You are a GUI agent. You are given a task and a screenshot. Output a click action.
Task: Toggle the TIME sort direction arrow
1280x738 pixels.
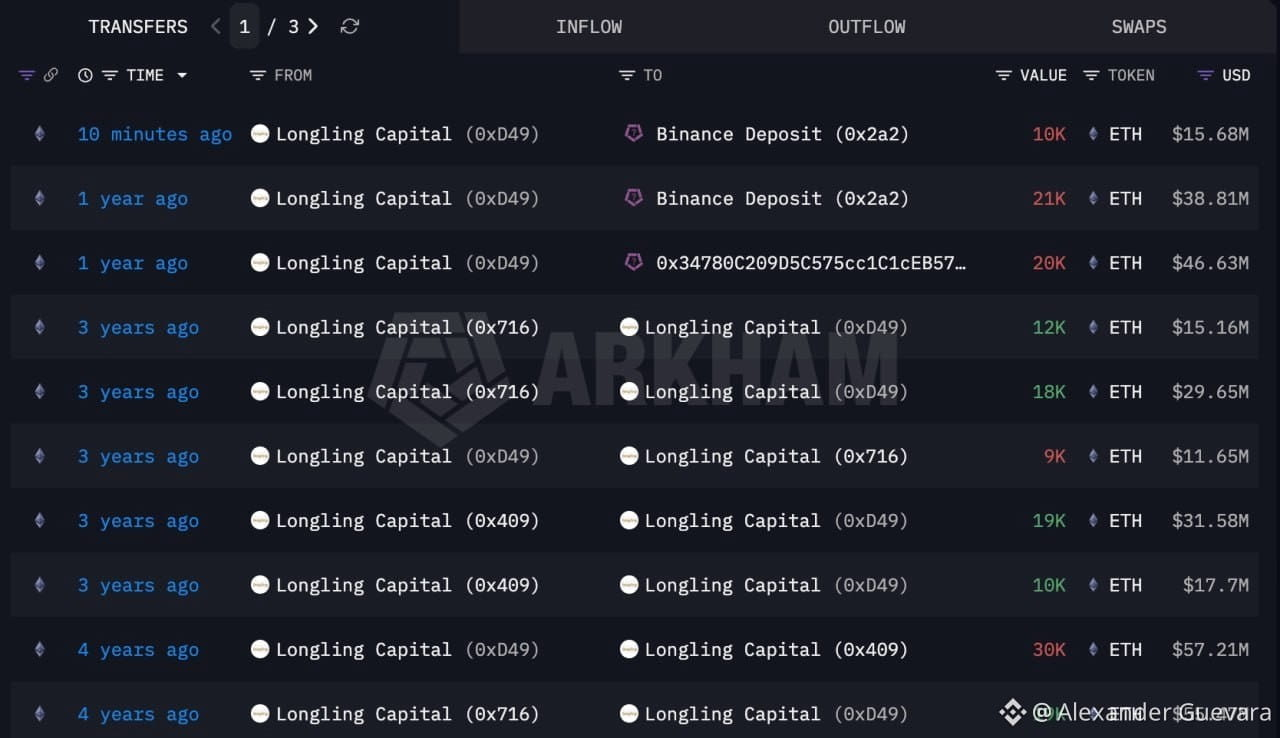(182, 75)
